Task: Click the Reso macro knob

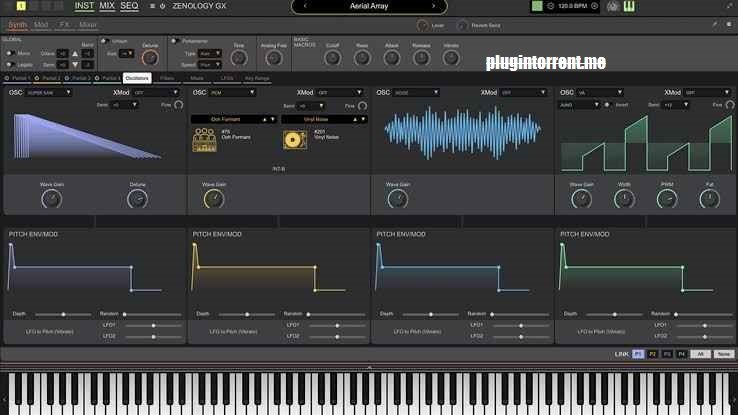Action: click(362, 58)
